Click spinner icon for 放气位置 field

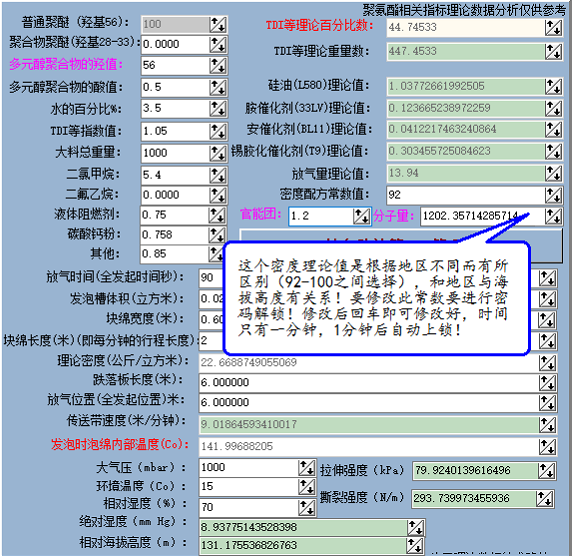click(x=548, y=403)
